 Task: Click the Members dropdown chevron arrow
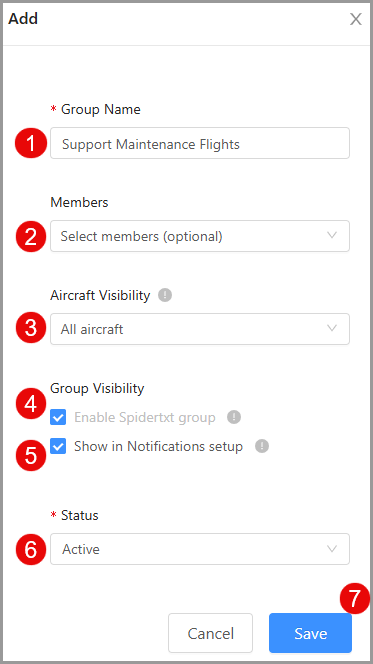tap(332, 235)
